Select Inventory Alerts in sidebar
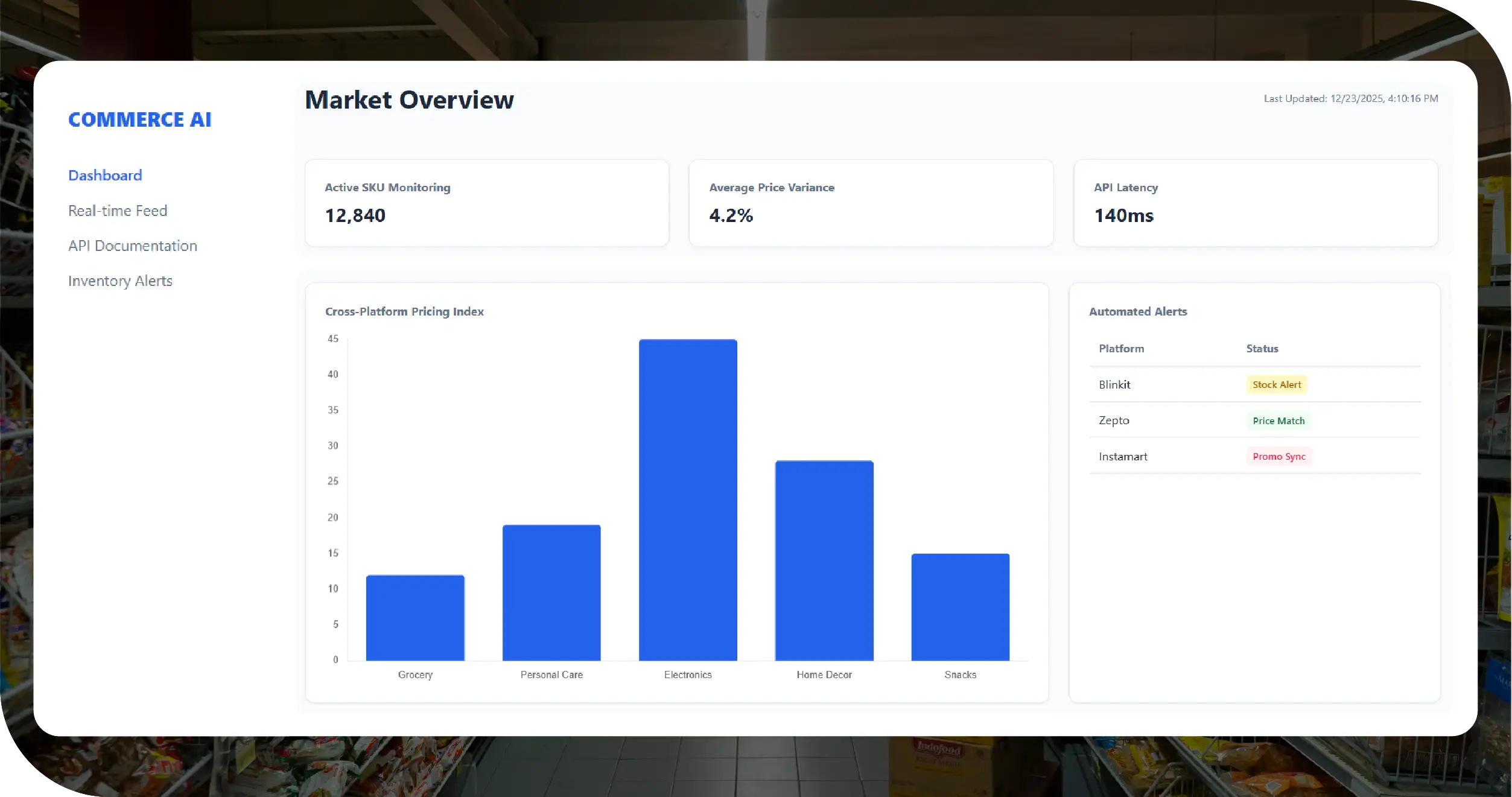This screenshot has height=797, width=1512. tap(120, 281)
